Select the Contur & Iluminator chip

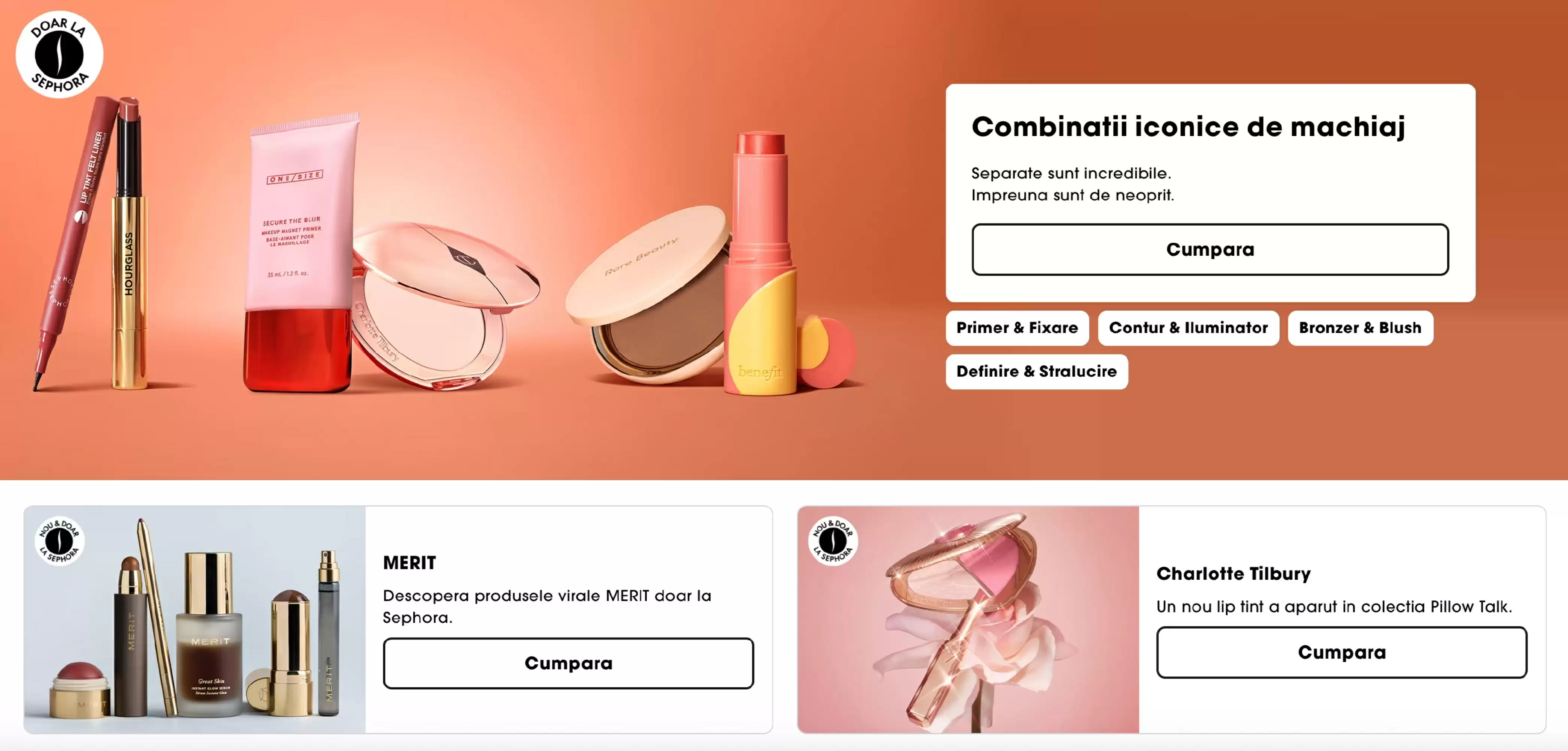click(1188, 328)
